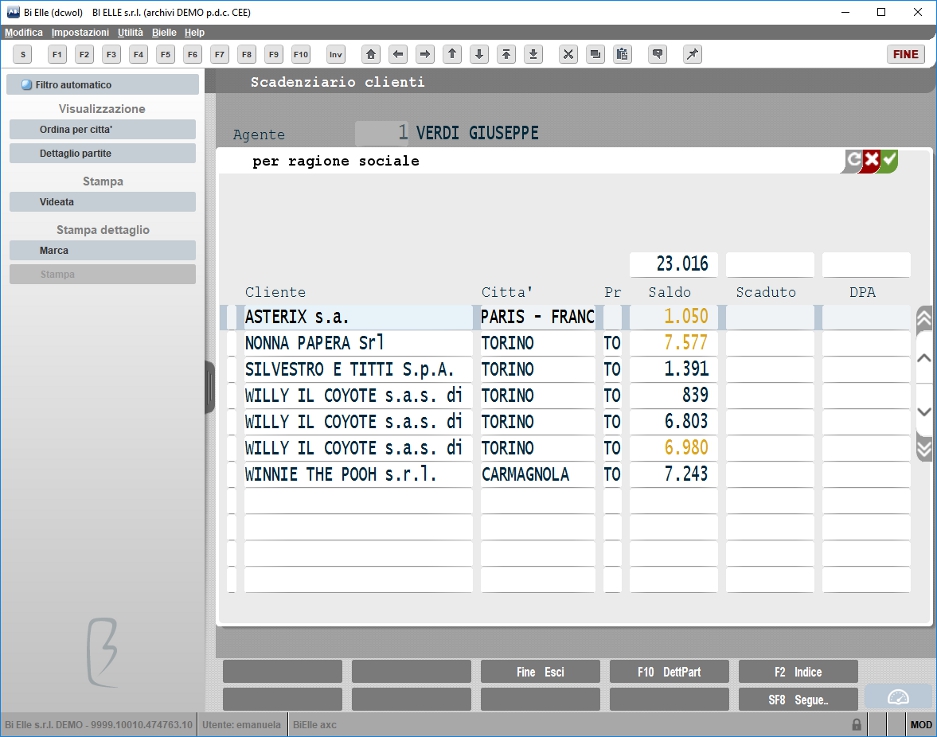Confirm with the green checkmark icon
This screenshot has height=737, width=937.
889,160
